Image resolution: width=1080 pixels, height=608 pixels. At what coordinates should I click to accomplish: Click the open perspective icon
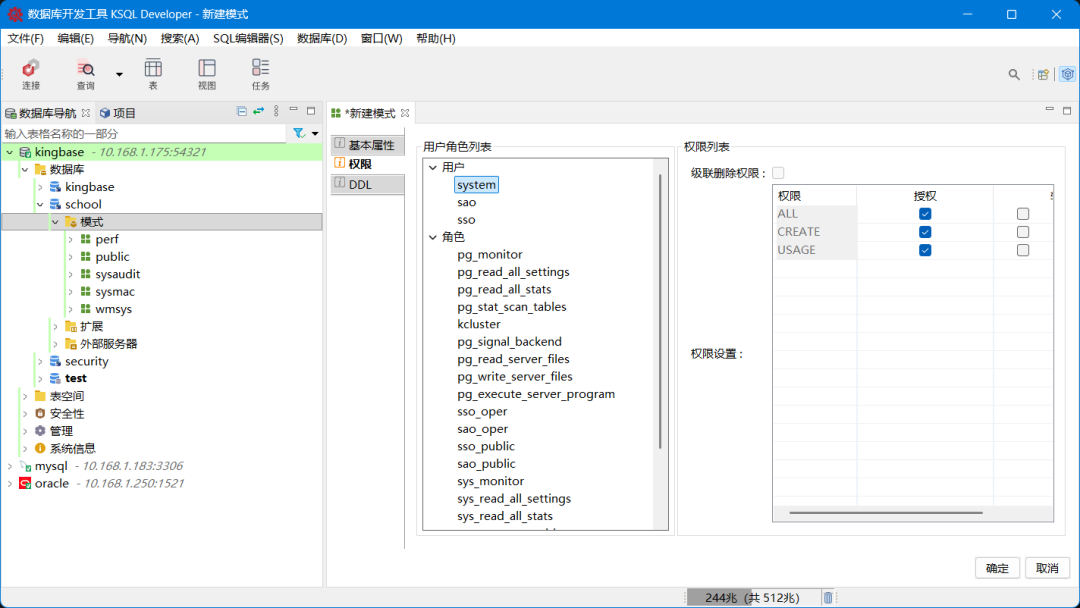point(1043,74)
